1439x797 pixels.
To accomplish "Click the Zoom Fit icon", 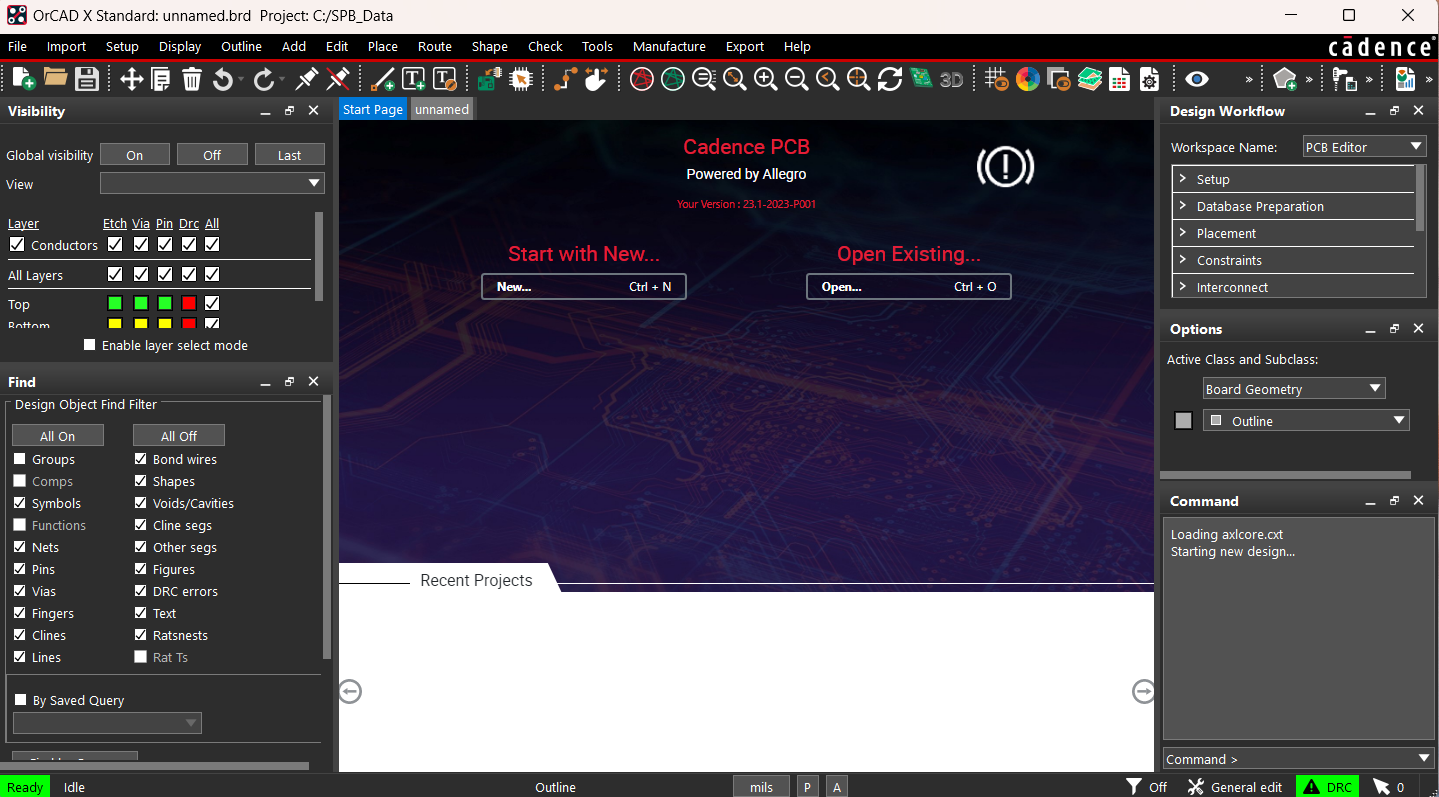I will (x=735, y=79).
